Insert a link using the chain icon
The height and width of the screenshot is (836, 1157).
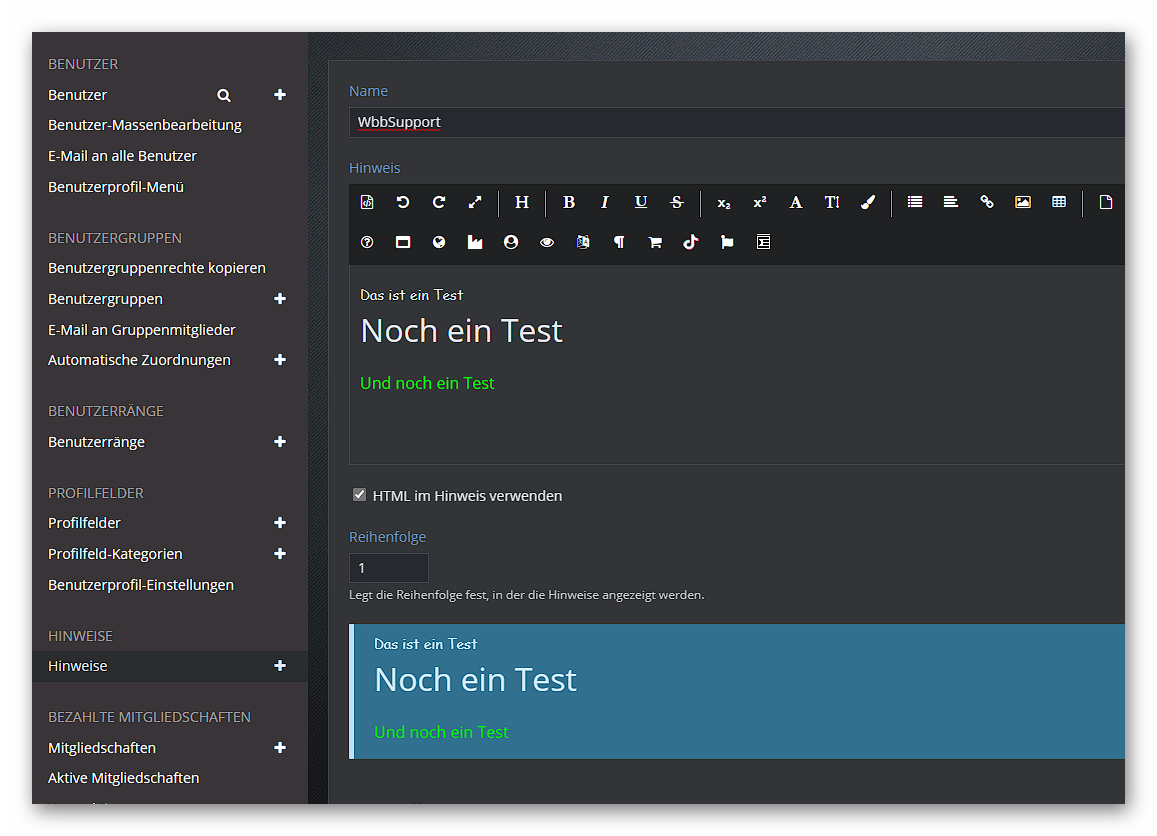tap(987, 202)
